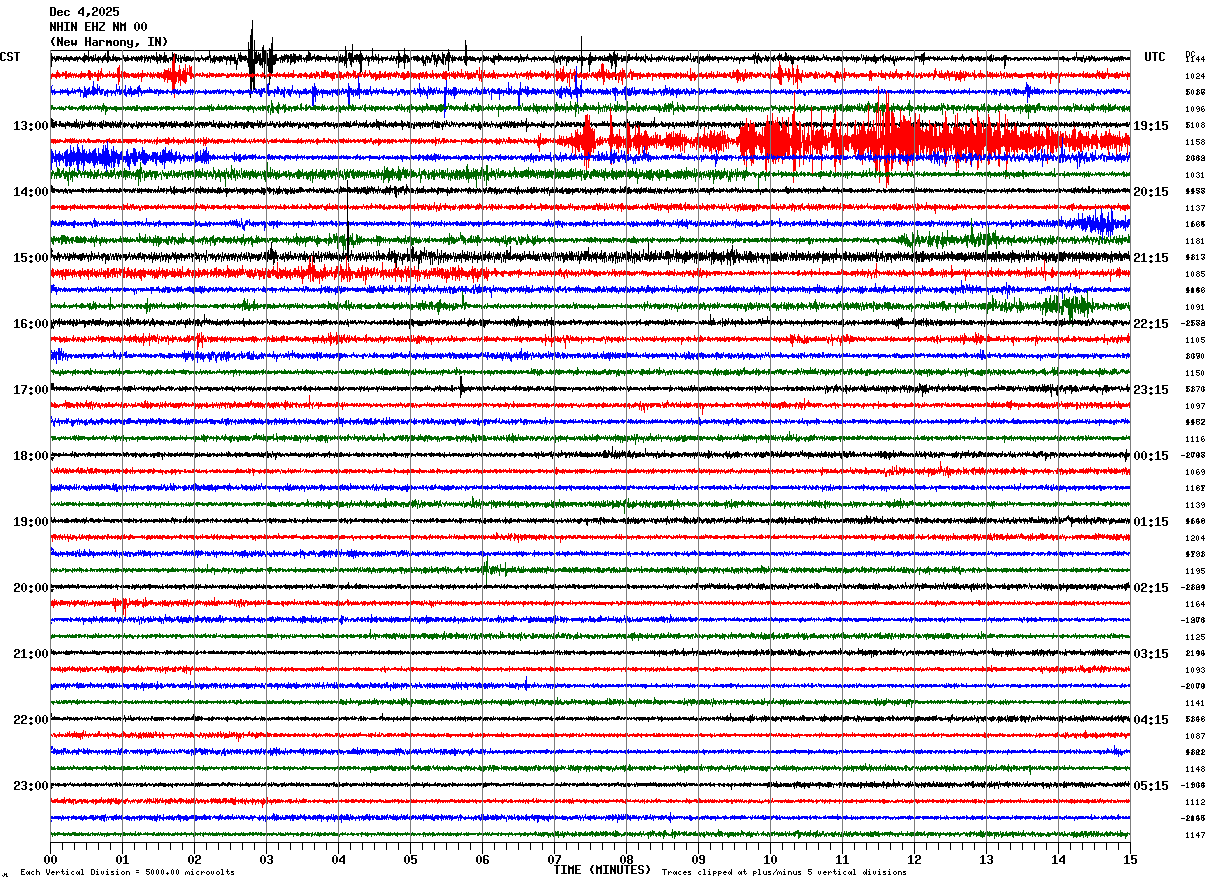Image resolution: width=1210 pixels, height=886 pixels.
Task: Click minute tick label 15 on axis
Action: pyautogui.click(x=1130, y=859)
